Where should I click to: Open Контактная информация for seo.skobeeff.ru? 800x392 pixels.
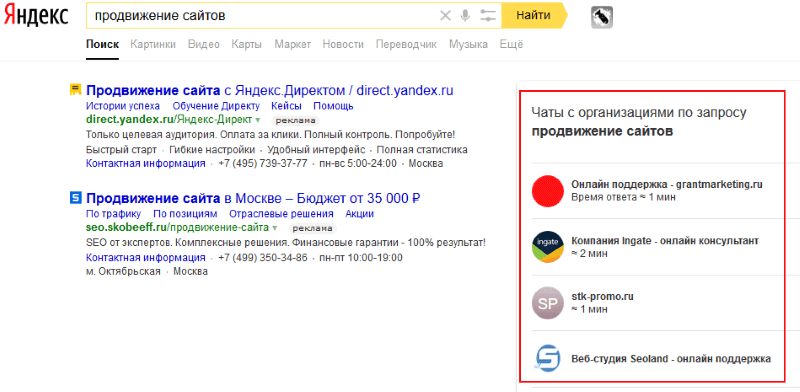click(146, 258)
